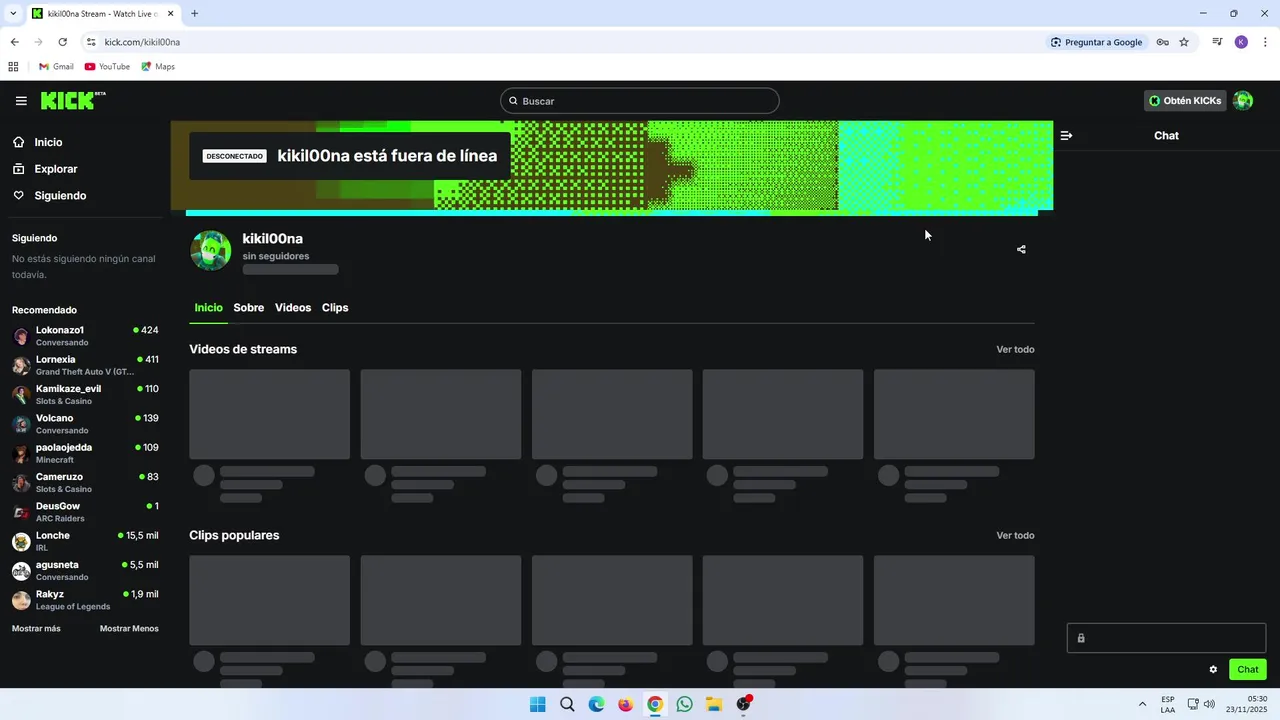
Task: Open DeusGow recommended channel
Action: [85, 512]
